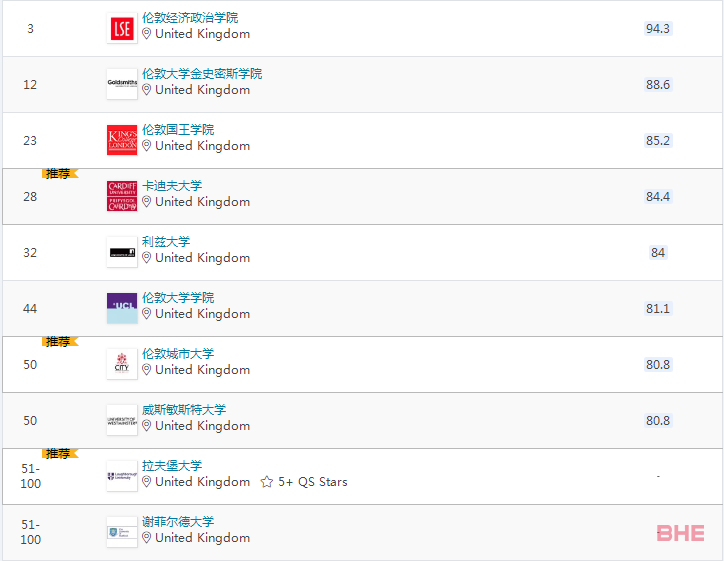The height and width of the screenshot is (561, 724).
Task: Click location pin icon under 伦敦国王学院
Action: click(x=146, y=146)
